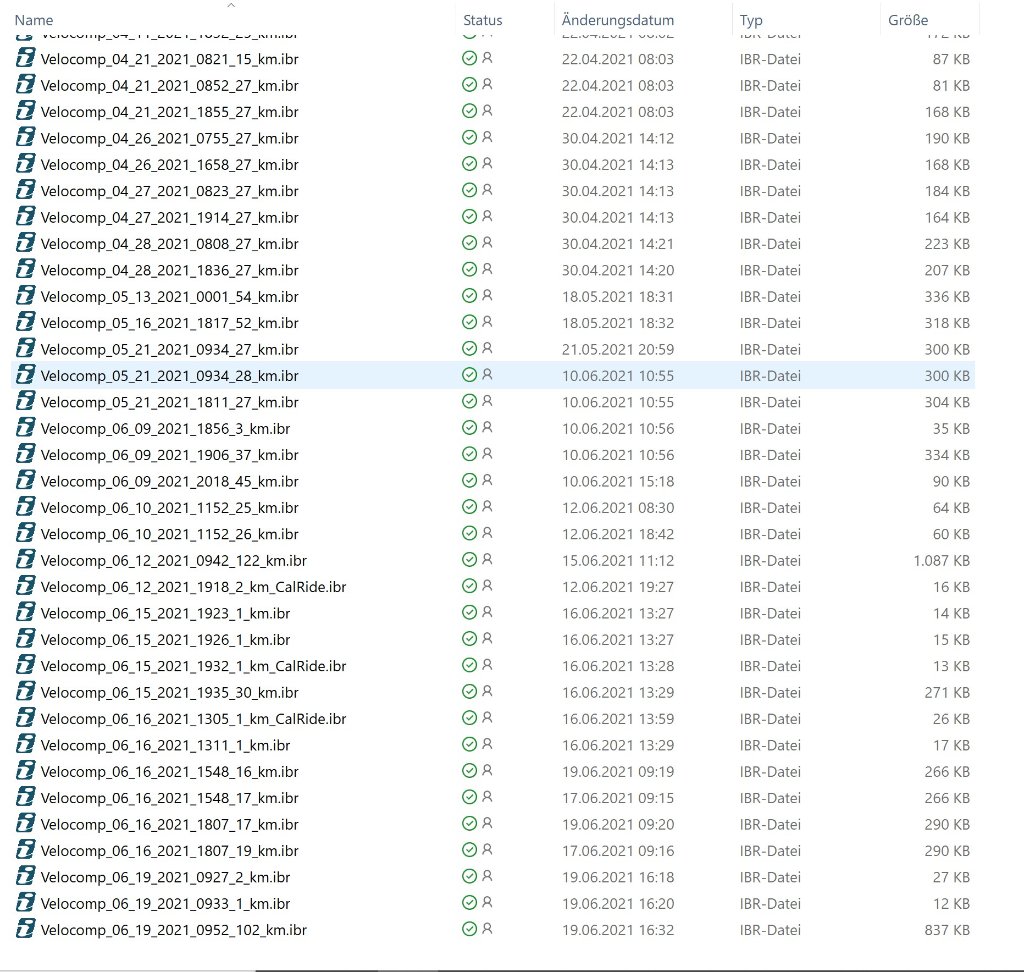Screen dimensions: 1024x972
Task: Click the 837 KB size value
Action: (x=947, y=930)
